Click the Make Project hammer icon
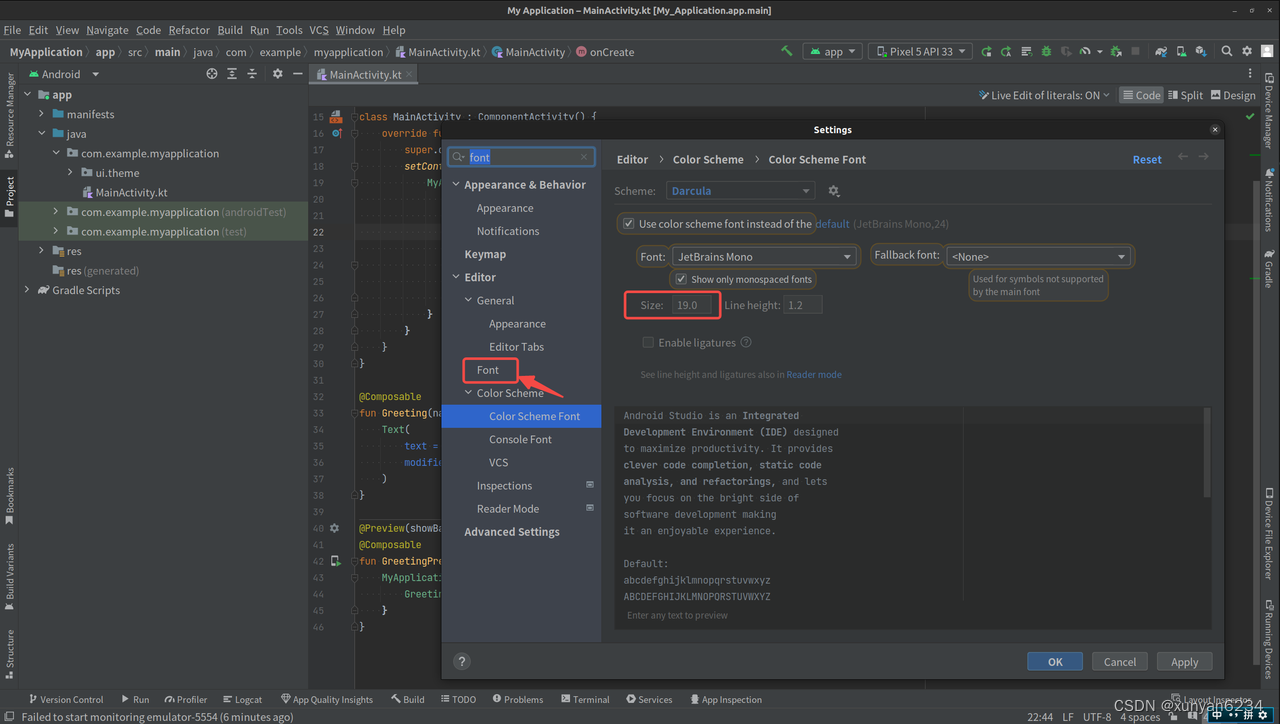 click(787, 51)
